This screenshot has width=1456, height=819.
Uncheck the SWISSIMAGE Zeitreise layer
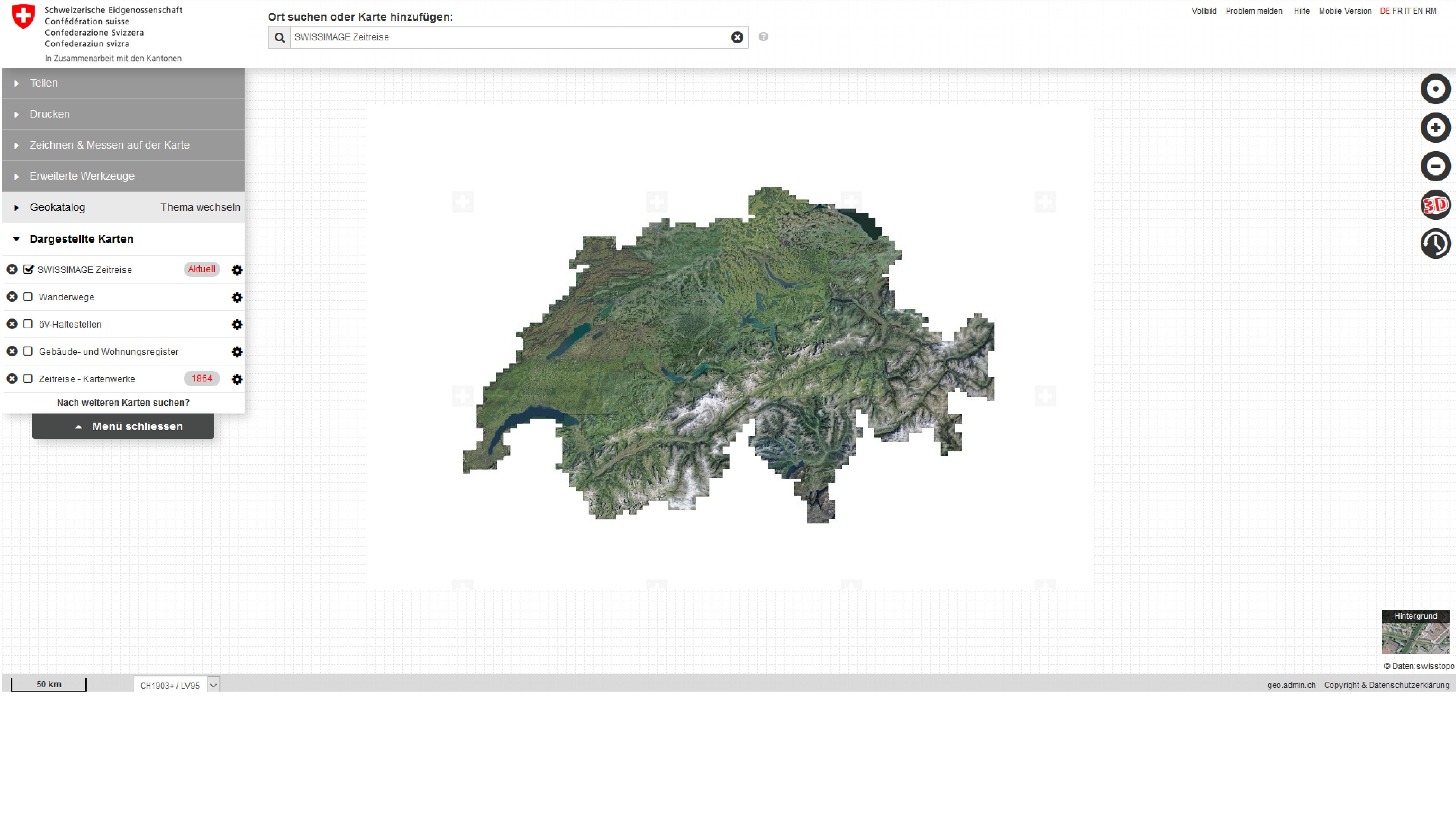[28, 269]
